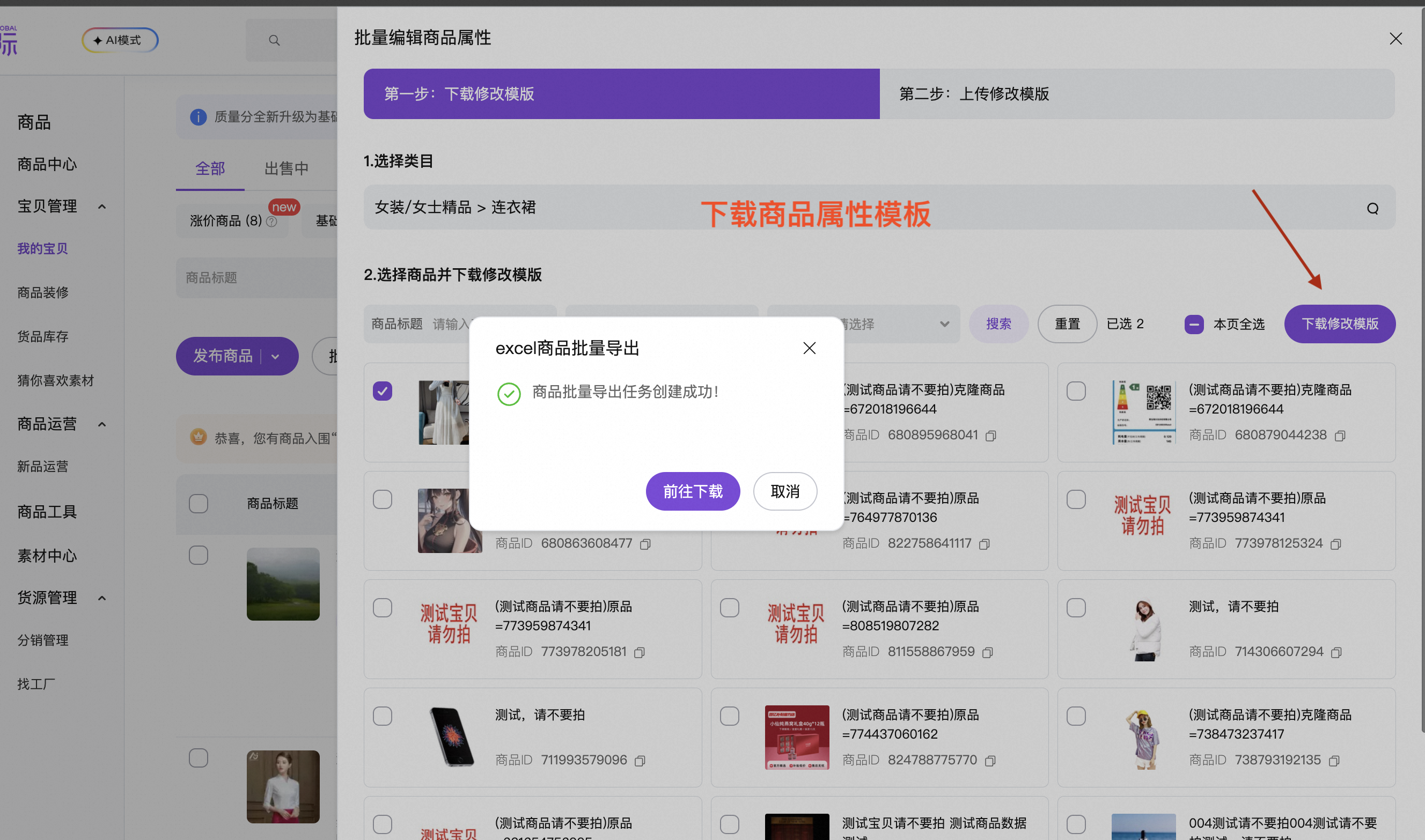
Task: Check product with ID 824788775770
Action: tap(729, 716)
